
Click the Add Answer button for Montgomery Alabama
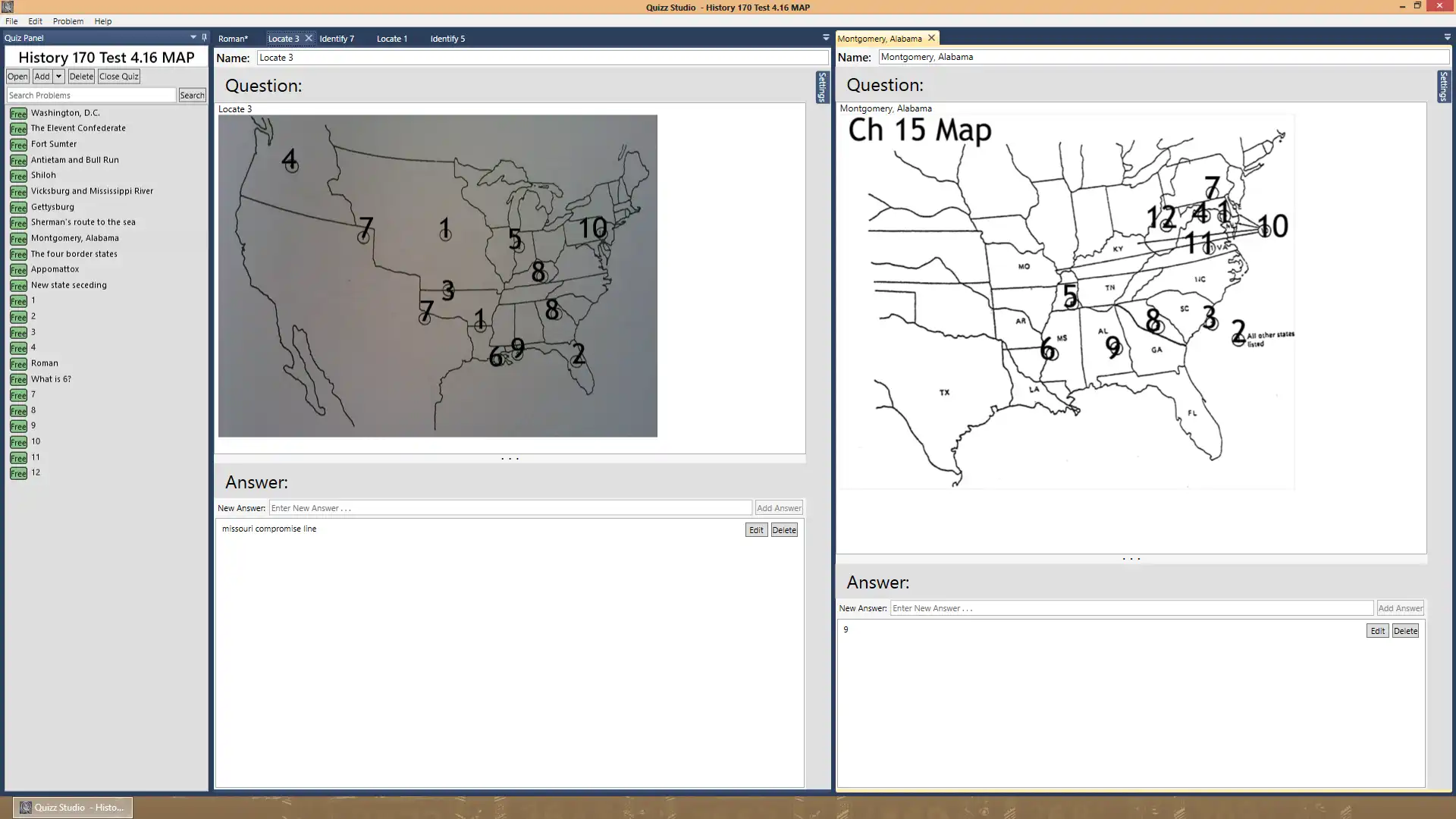(1400, 608)
